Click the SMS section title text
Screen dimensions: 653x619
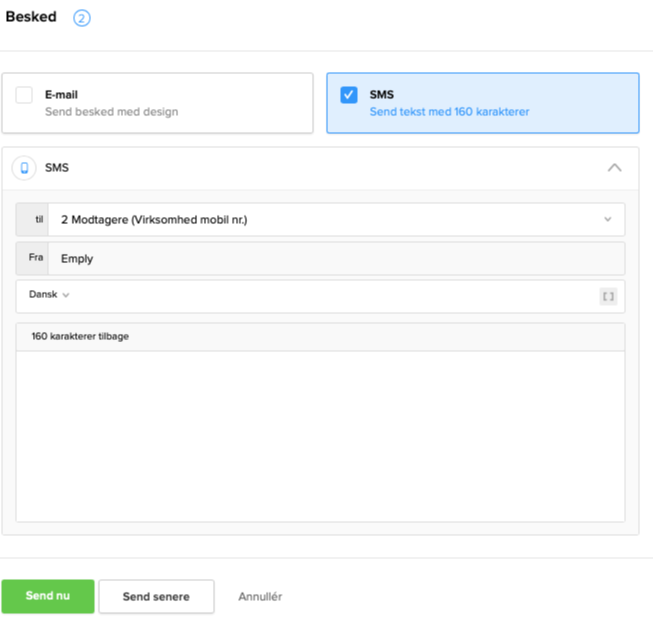coord(57,168)
